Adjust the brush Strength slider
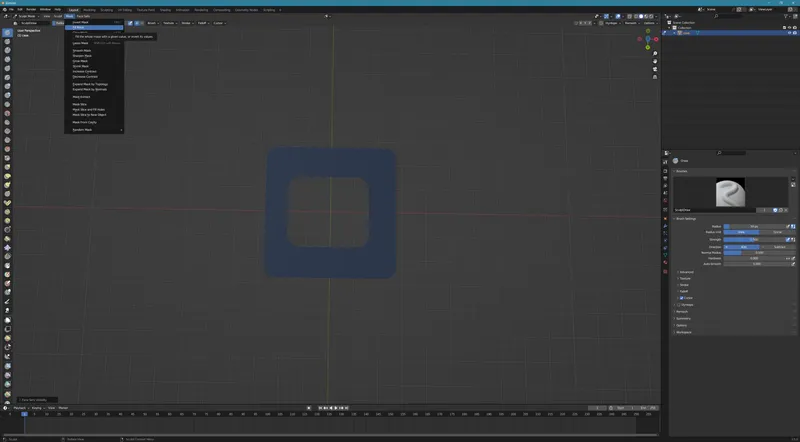Image resolution: width=800 pixels, height=442 pixels. point(754,239)
